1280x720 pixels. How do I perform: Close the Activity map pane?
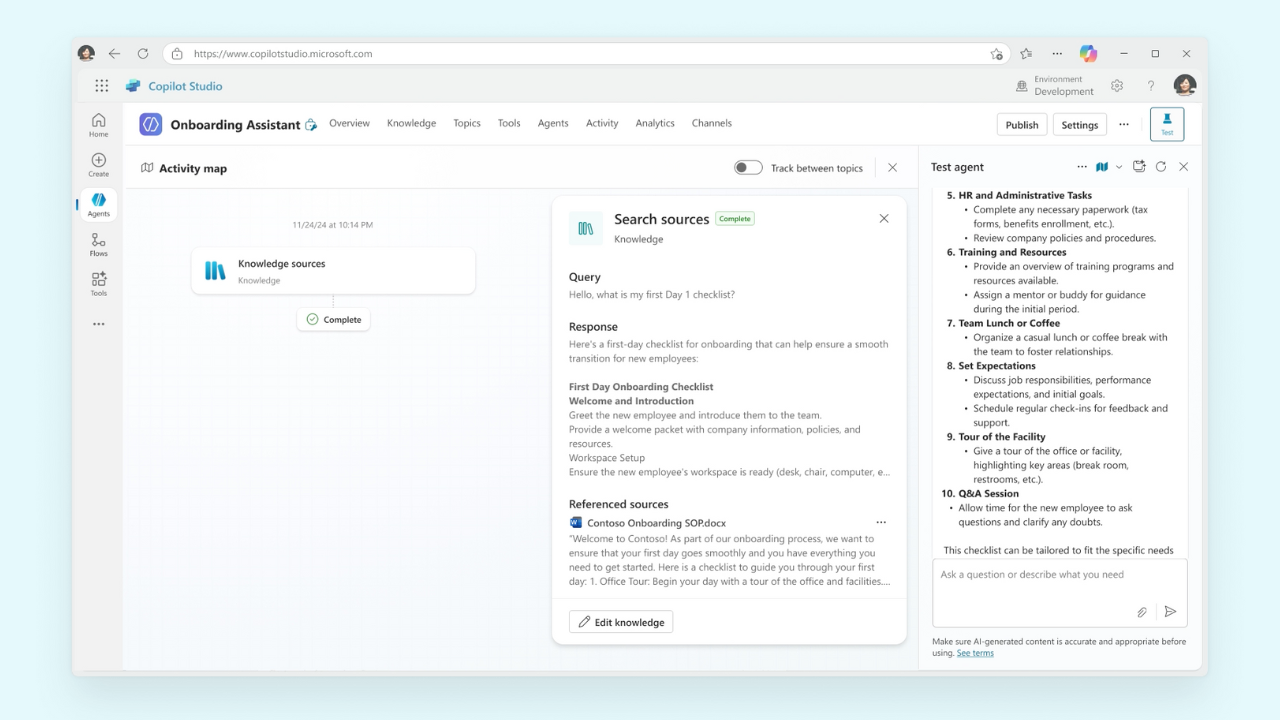(893, 168)
